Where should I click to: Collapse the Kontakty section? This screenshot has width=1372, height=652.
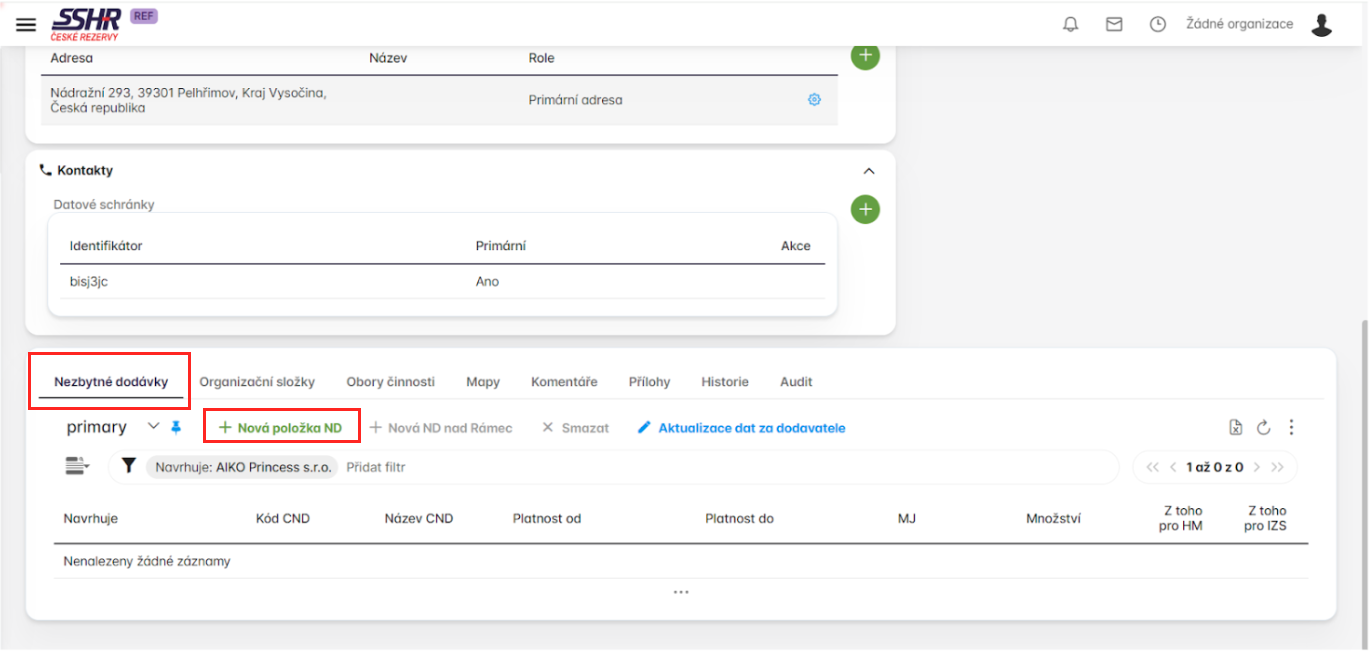pos(868,171)
